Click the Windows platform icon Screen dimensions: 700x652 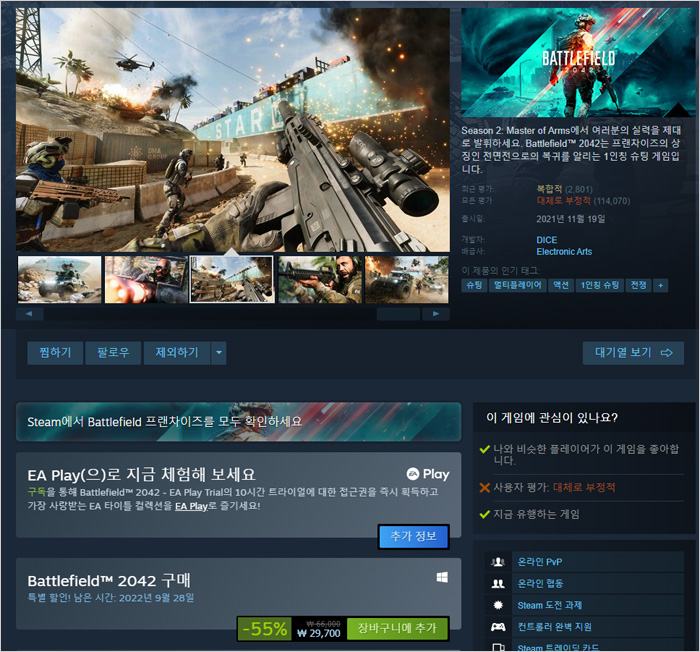click(442, 578)
